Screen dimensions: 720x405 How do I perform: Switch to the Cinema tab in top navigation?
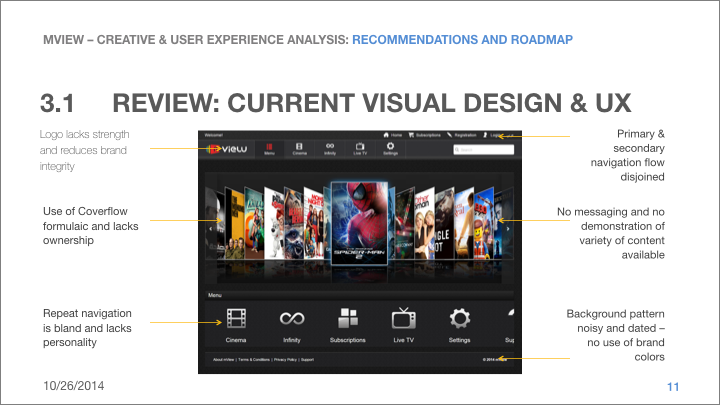pos(299,149)
